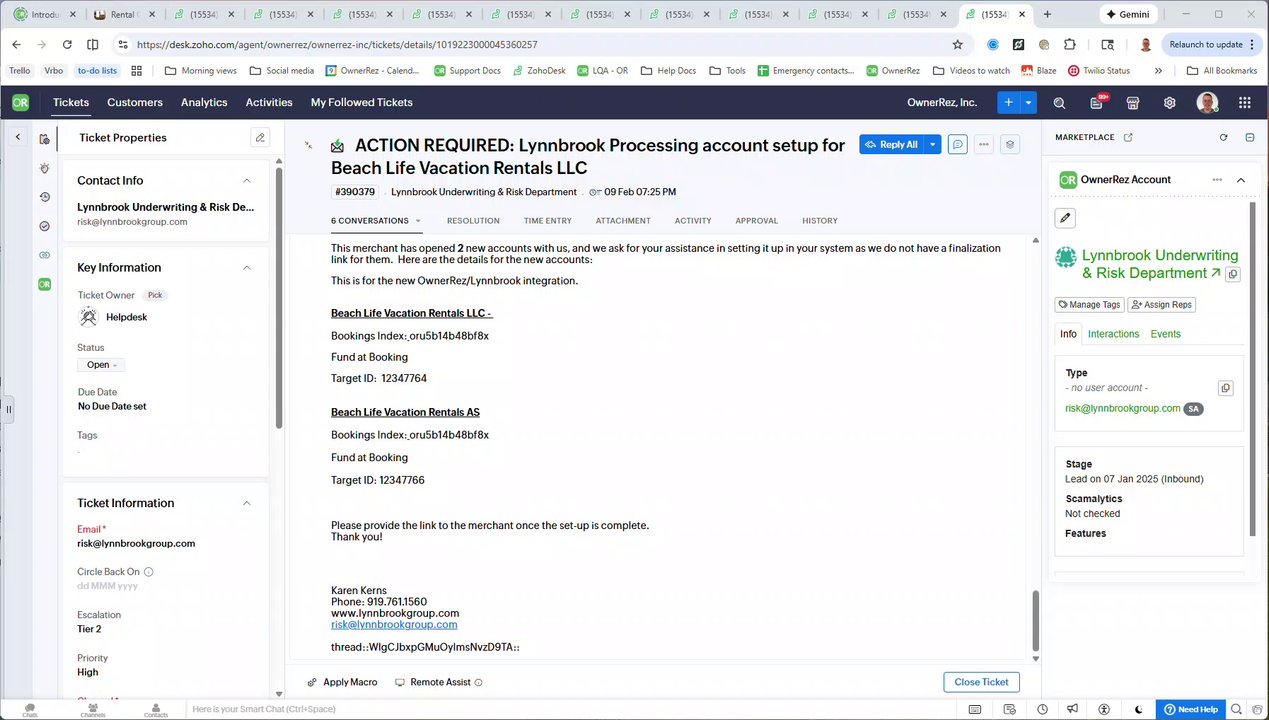The height and width of the screenshot is (720, 1269).
Task: Open the marketplace store icon in header
Action: click(1133, 102)
